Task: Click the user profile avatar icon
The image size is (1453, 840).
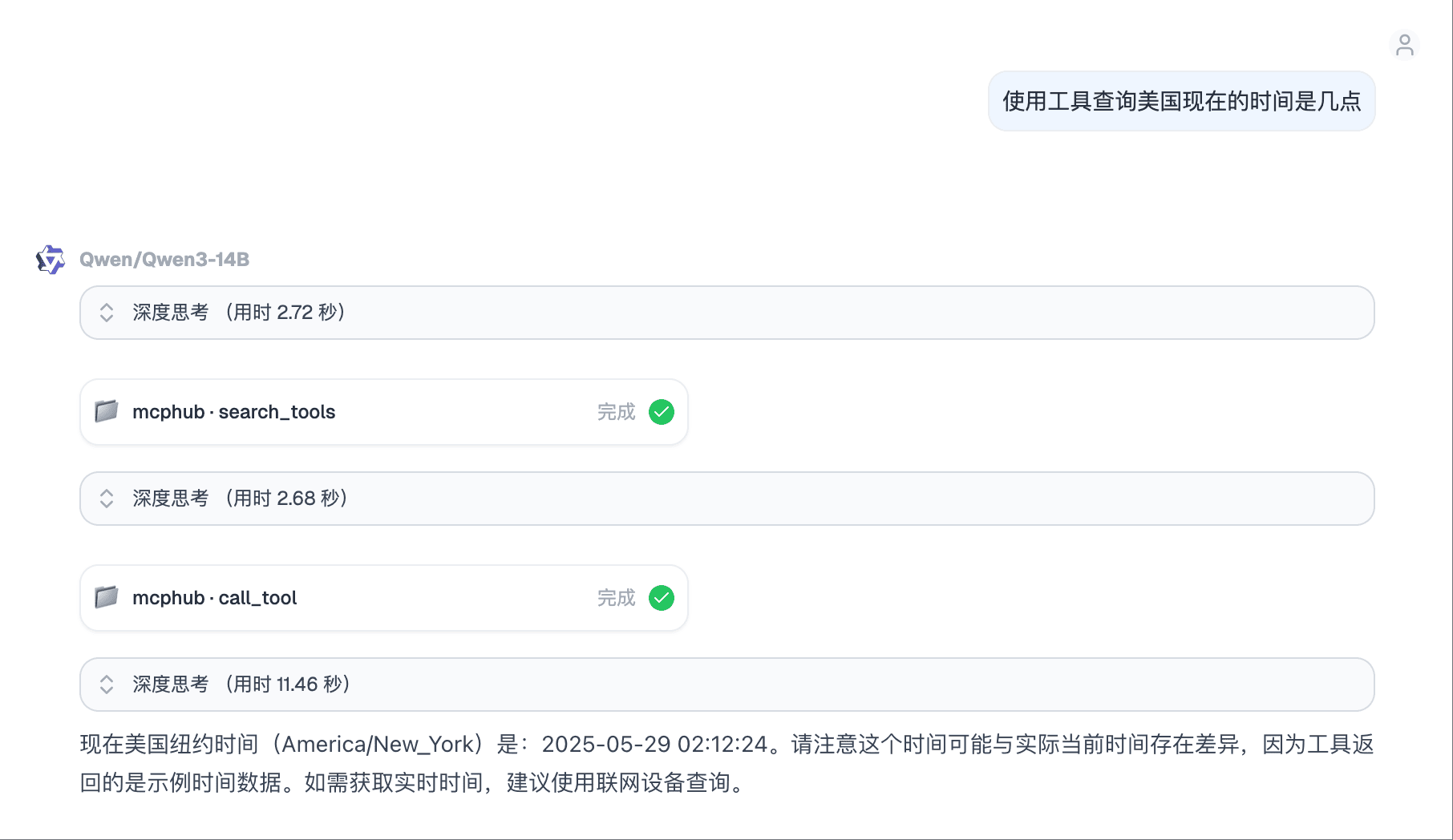Action: click(1404, 45)
